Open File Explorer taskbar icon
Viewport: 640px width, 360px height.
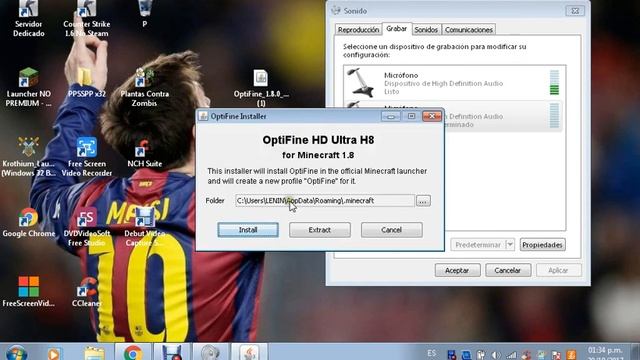94,353
